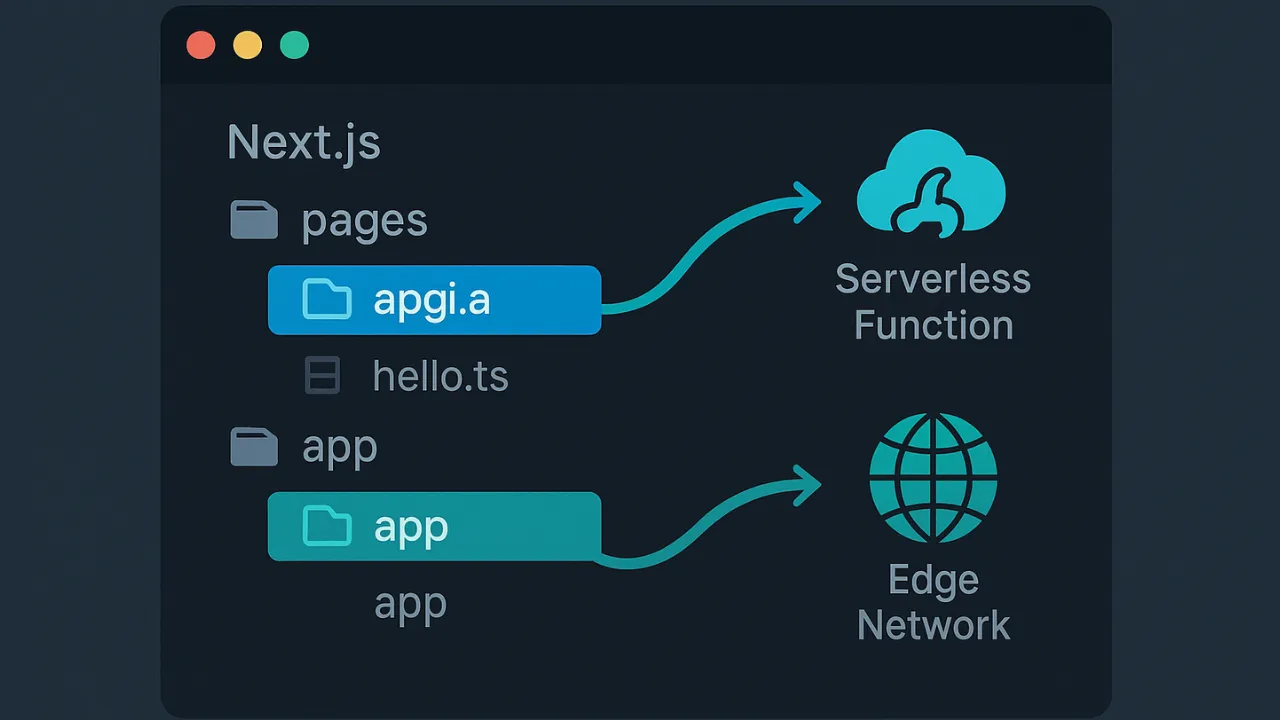Select the app folder icon in sidebar
The height and width of the screenshot is (720, 1280).
pyautogui.click(x=254, y=446)
